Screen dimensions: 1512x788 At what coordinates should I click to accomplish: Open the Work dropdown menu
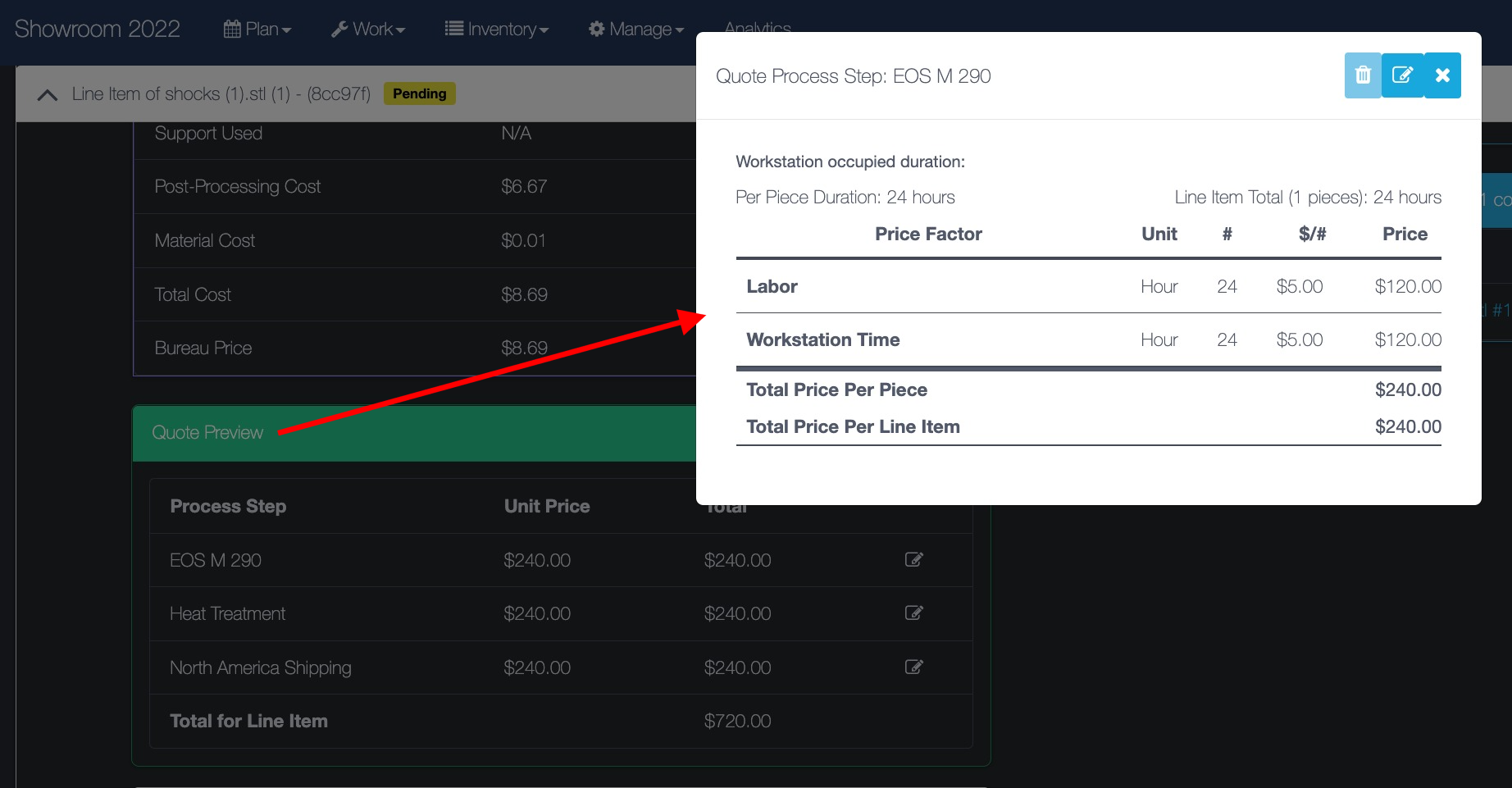click(x=368, y=30)
